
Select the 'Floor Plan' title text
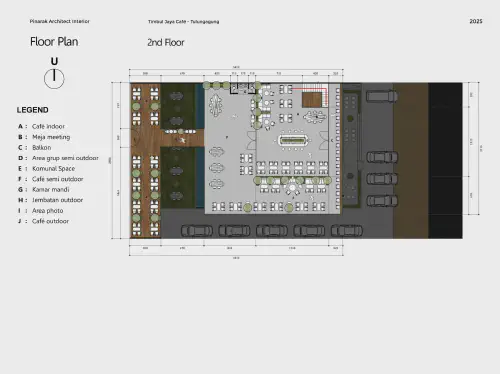(x=54, y=42)
